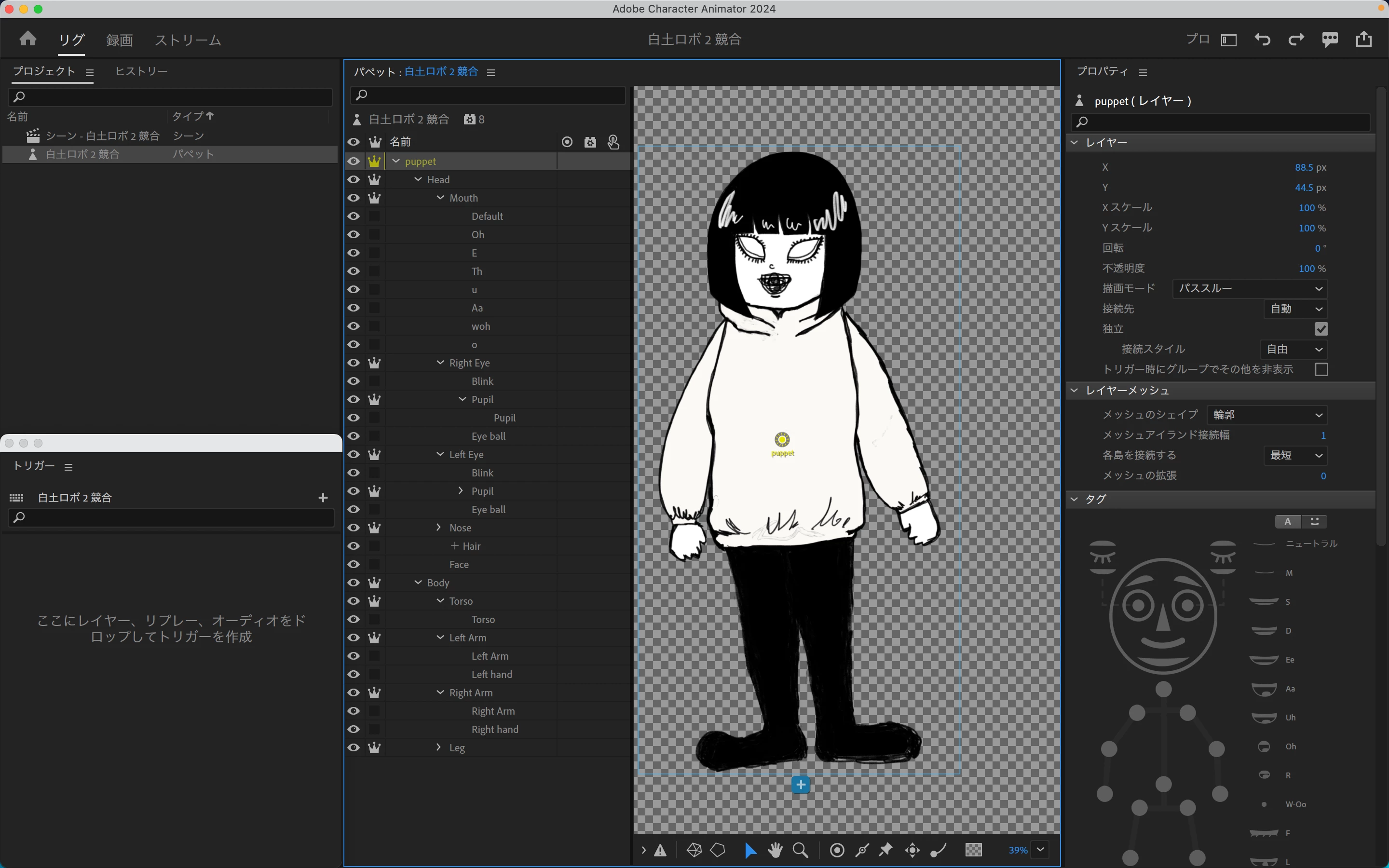Click the plus button below puppet
This screenshot has width=1389, height=868.
click(801, 785)
